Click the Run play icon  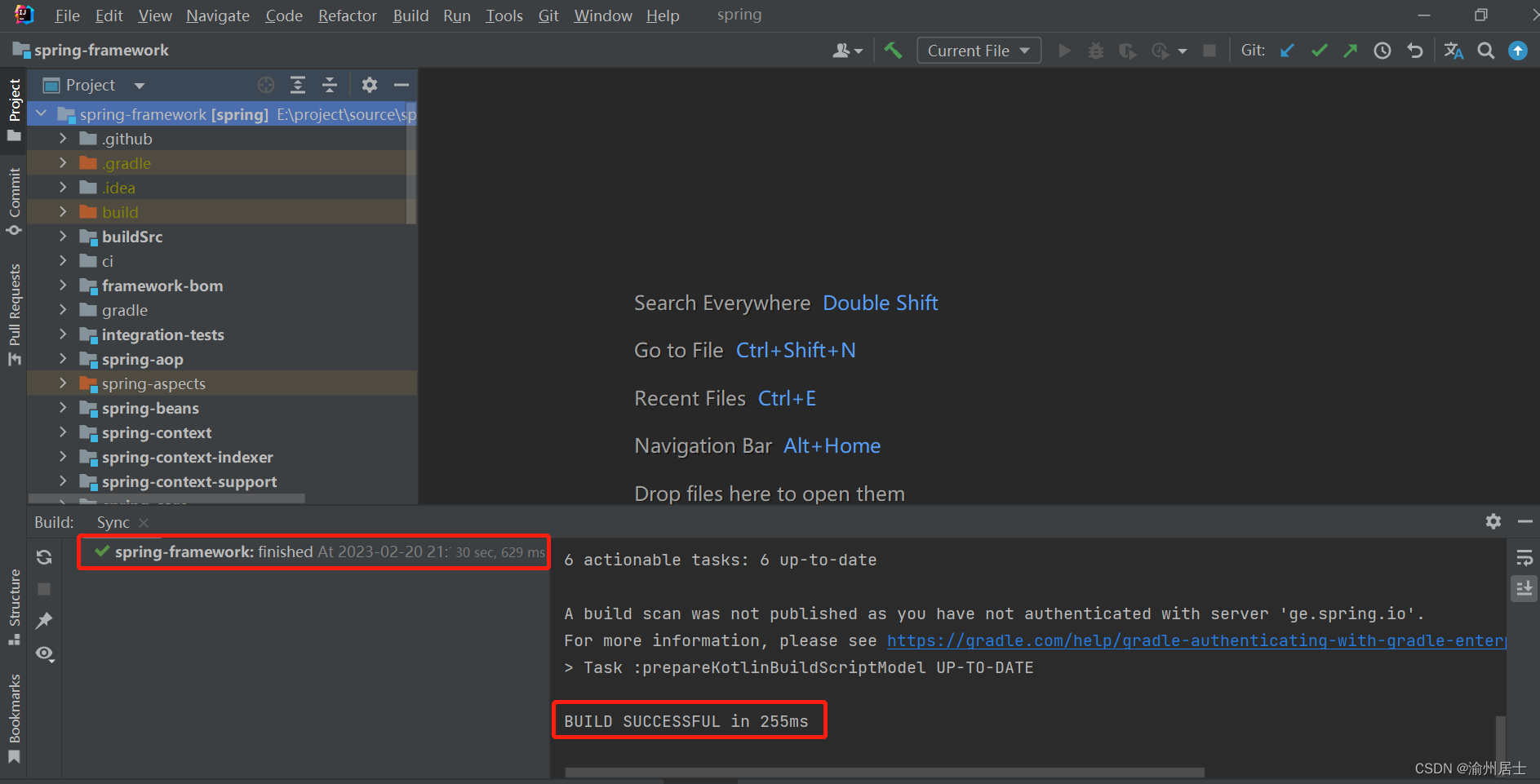click(1064, 51)
